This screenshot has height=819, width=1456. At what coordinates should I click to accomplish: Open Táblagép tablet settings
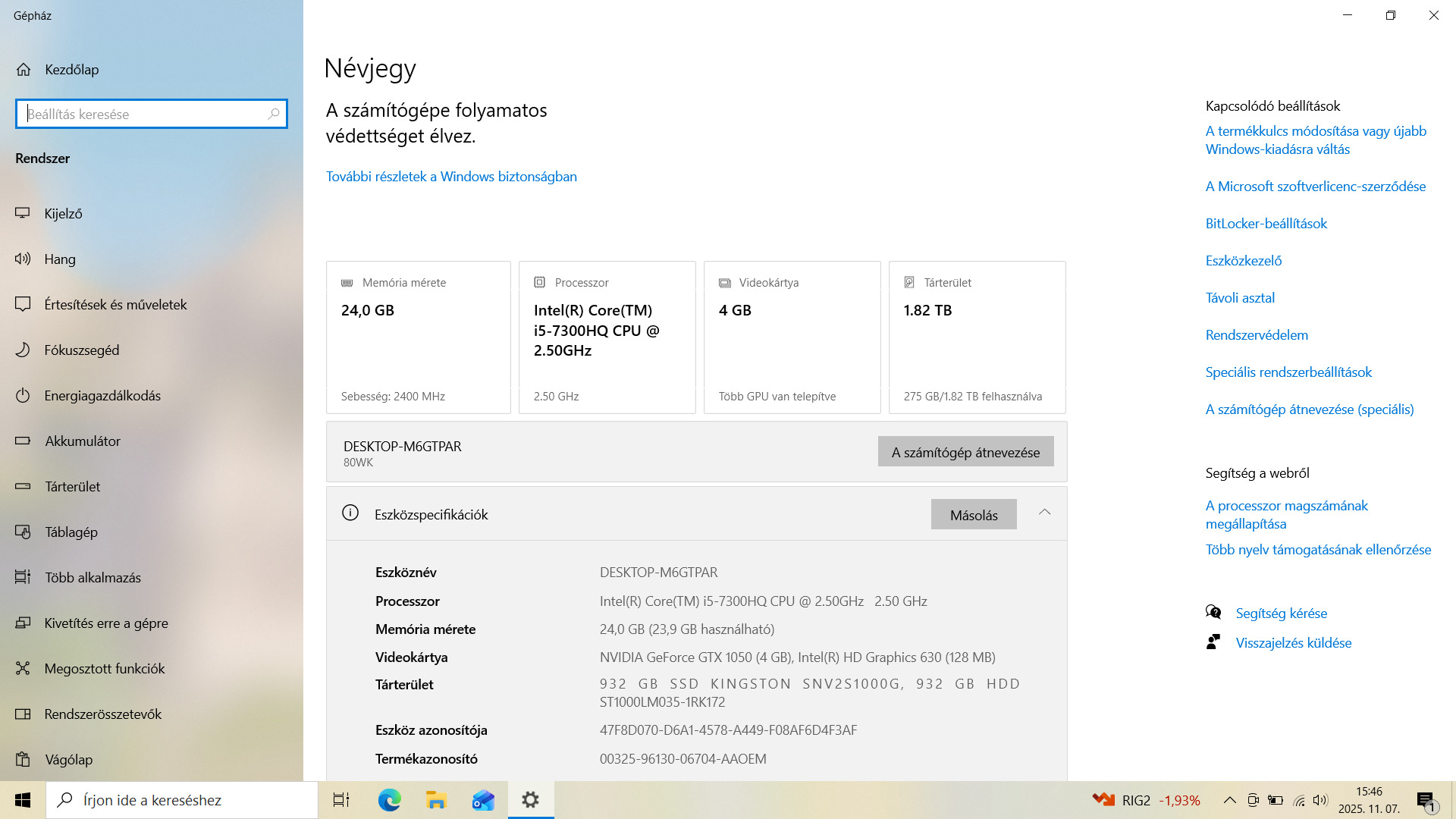tap(71, 532)
